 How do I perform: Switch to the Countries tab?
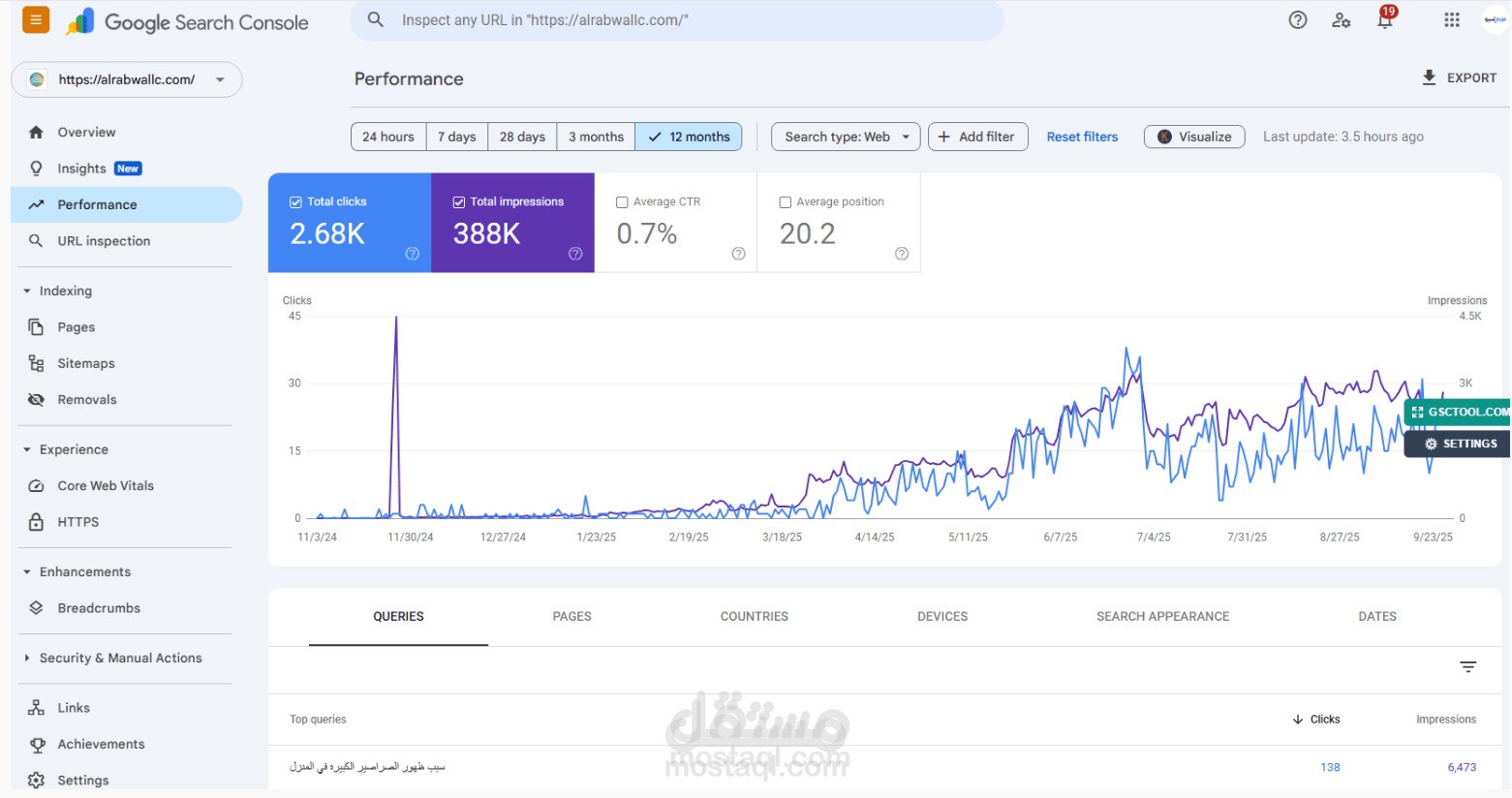pyautogui.click(x=754, y=616)
